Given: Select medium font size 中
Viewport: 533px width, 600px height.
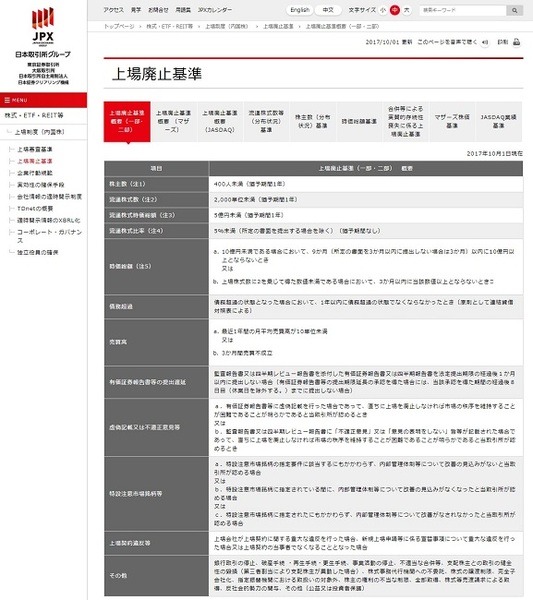Looking at the screenshot, I should (394, 10).
